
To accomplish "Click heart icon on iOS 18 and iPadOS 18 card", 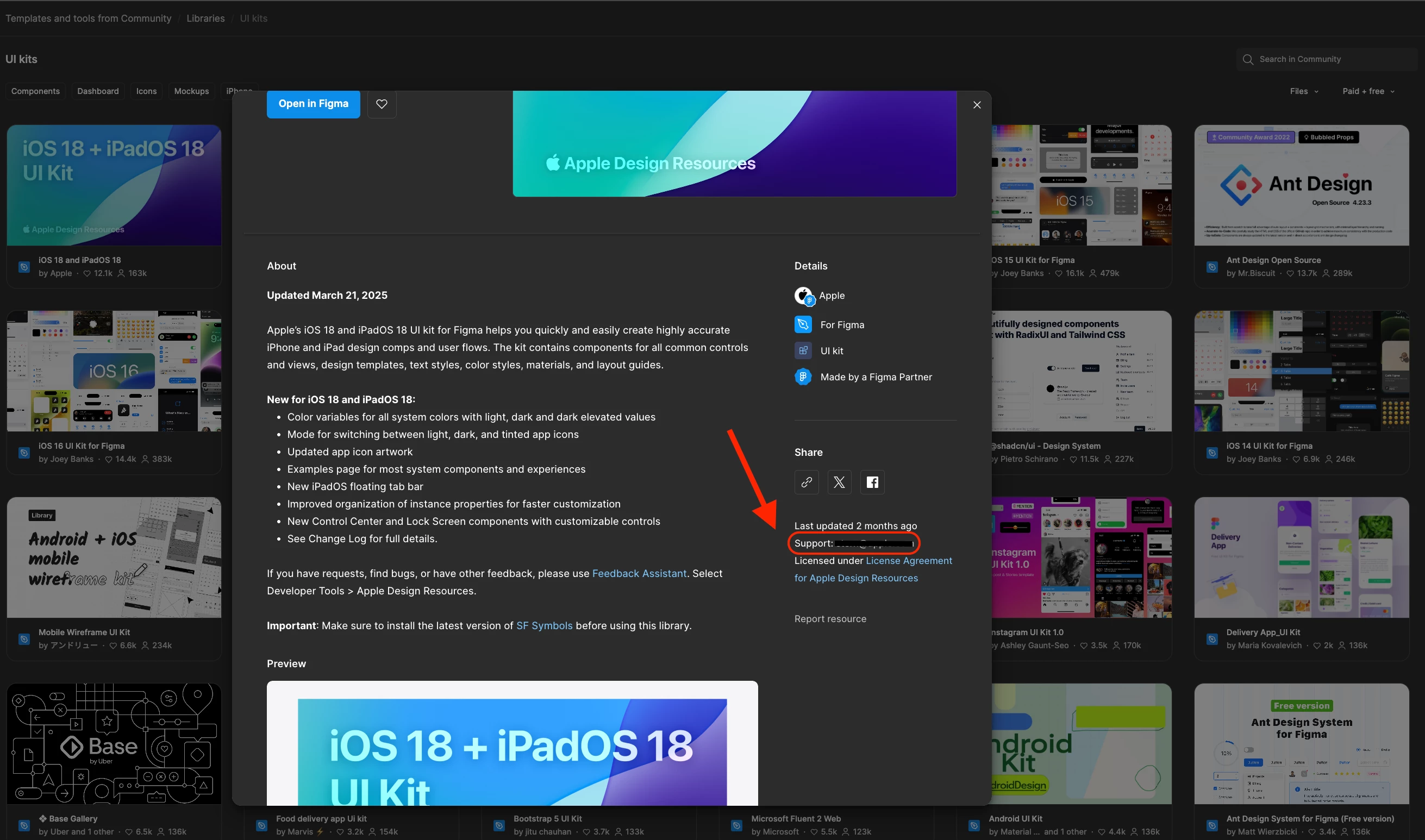I will pyautogui.click(x=87, y=273).
